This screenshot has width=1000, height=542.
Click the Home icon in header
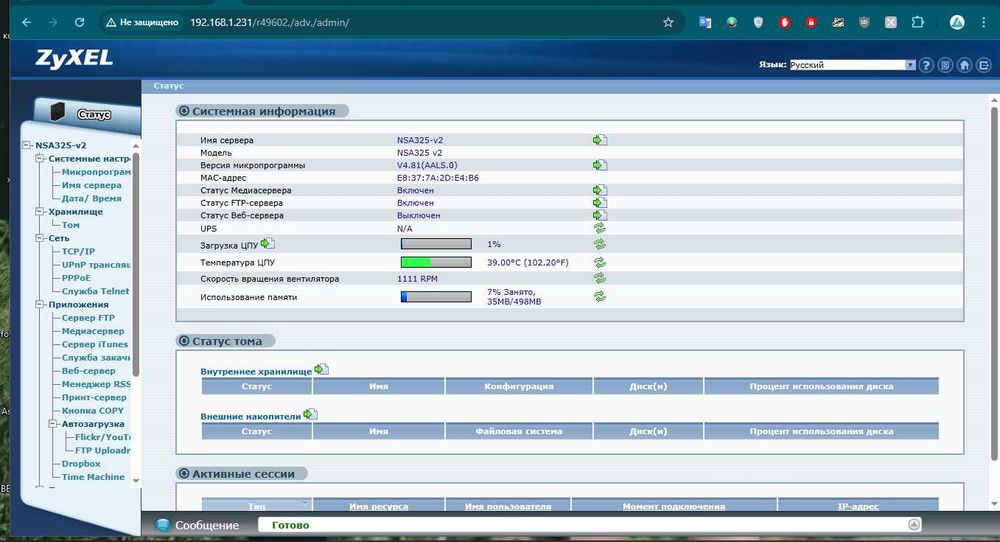[964, 65]
